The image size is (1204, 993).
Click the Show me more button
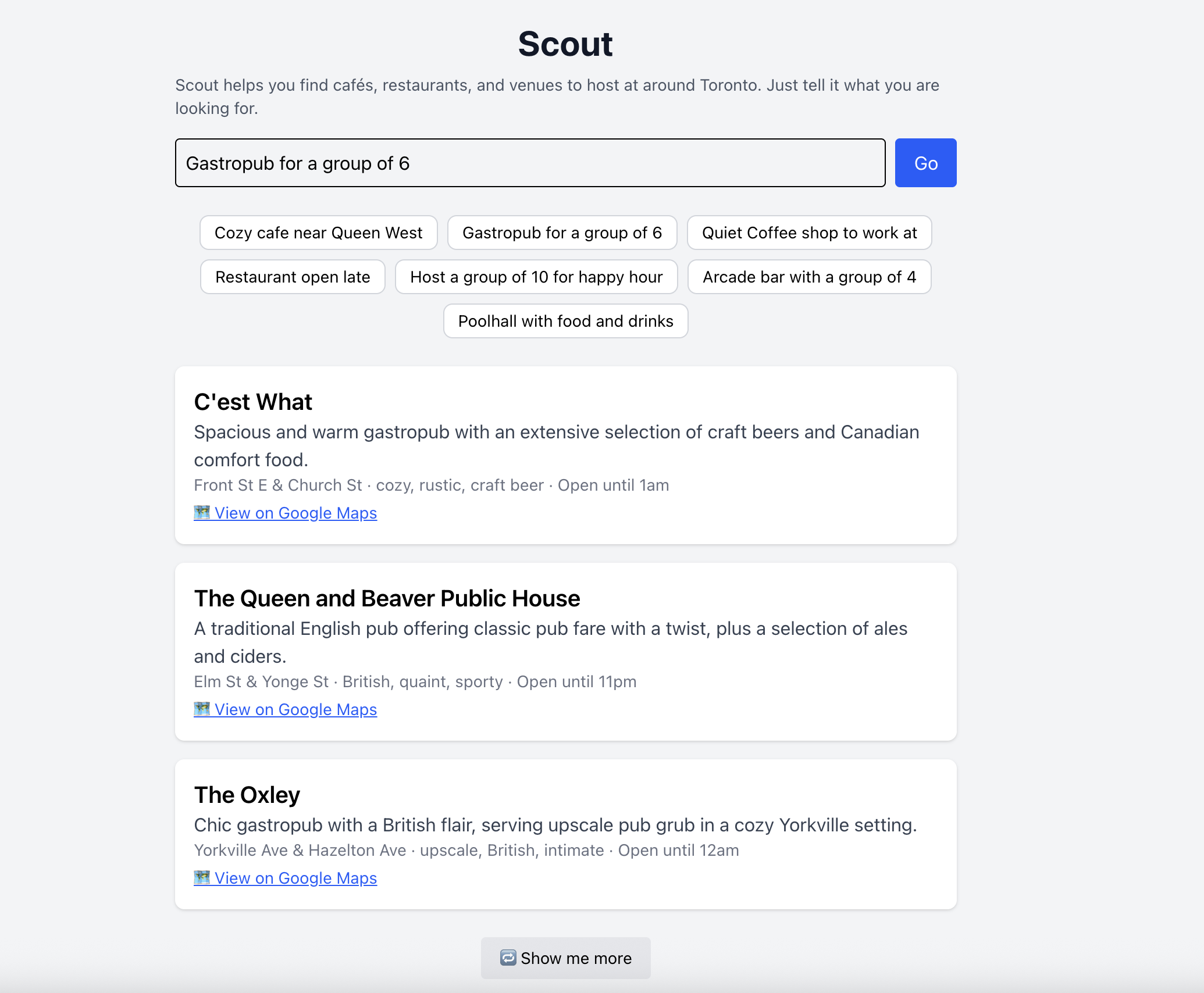565,958
